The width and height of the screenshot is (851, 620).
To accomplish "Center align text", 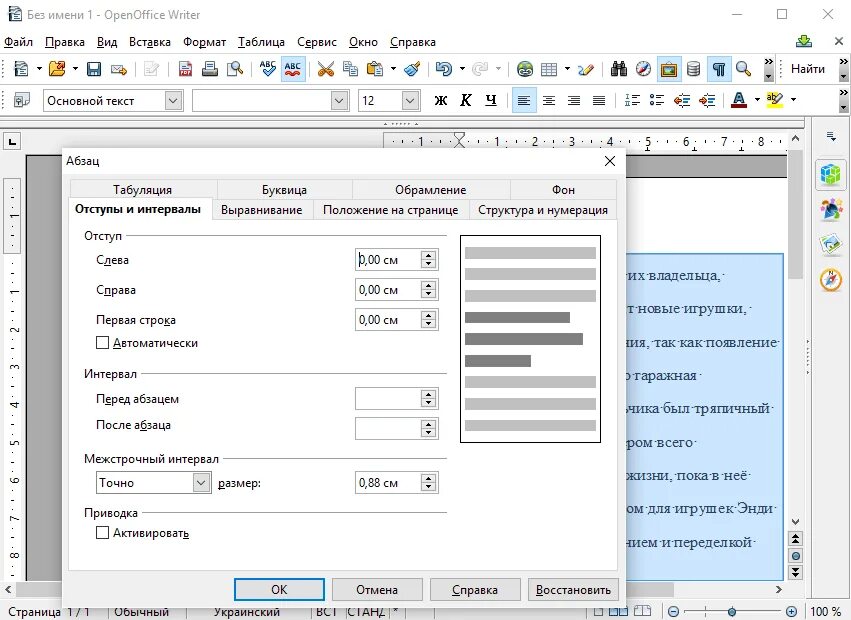I will click(x=549, y=100).
